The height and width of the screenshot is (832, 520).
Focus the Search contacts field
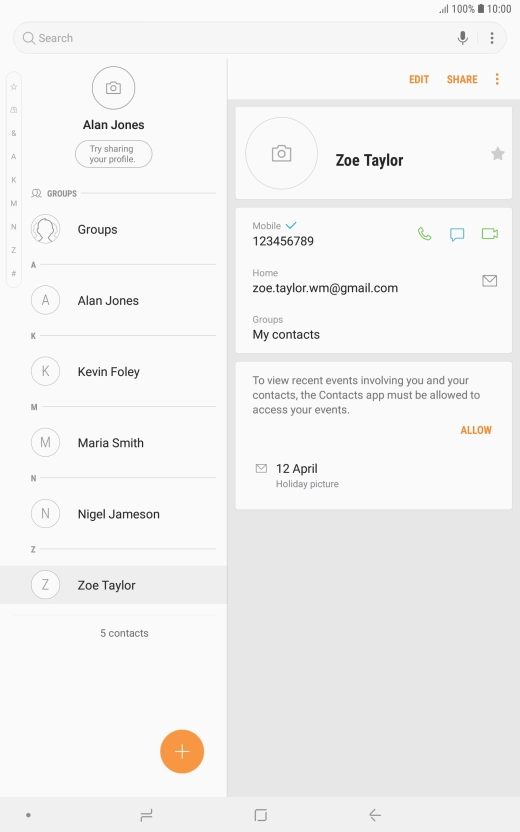(x=239, y=38)
